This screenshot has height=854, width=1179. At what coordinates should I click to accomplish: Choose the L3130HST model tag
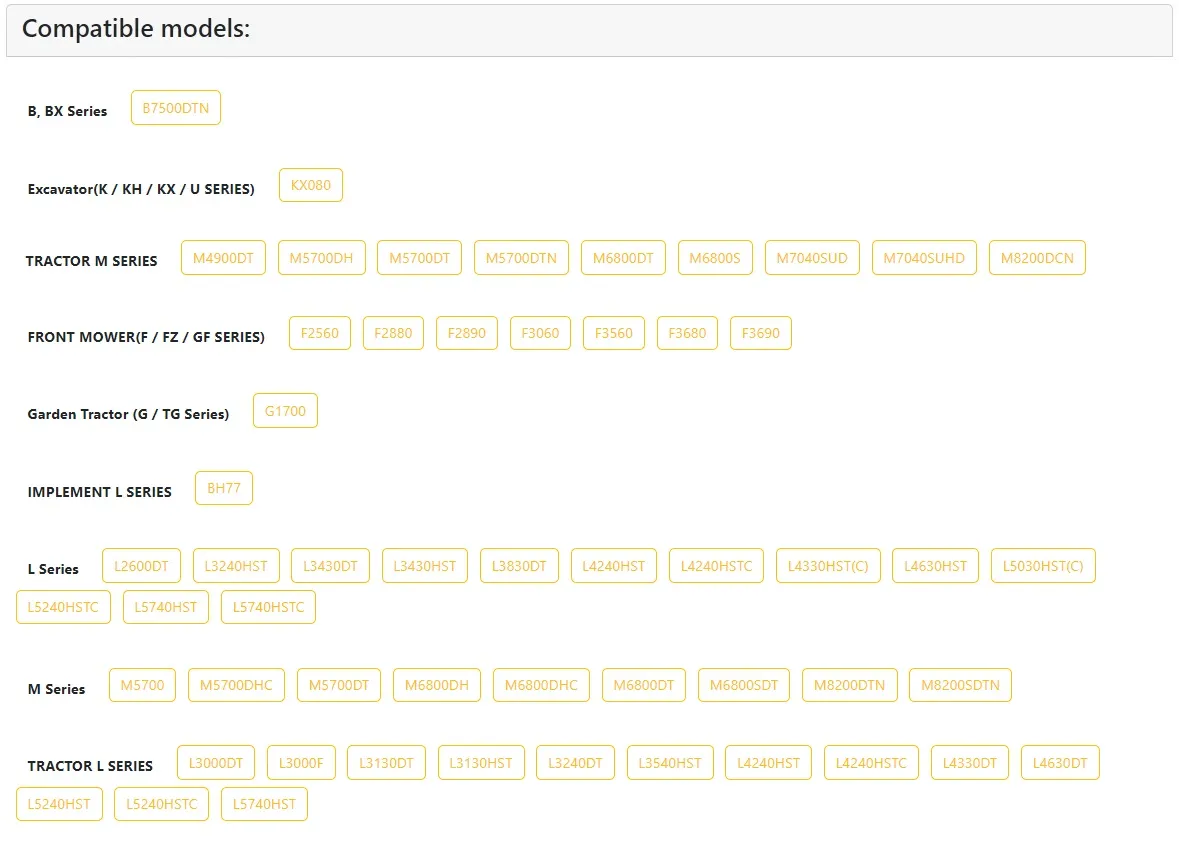point(481,763)
